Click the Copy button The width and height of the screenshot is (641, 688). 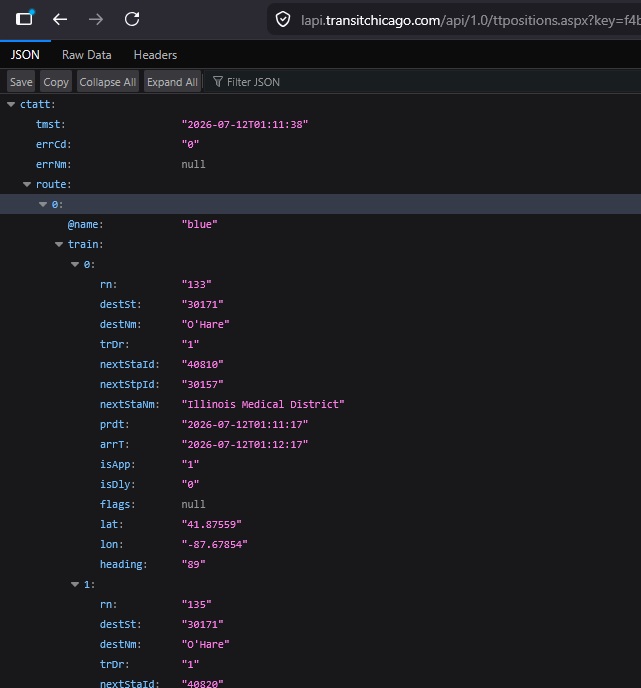coord(56,82)
